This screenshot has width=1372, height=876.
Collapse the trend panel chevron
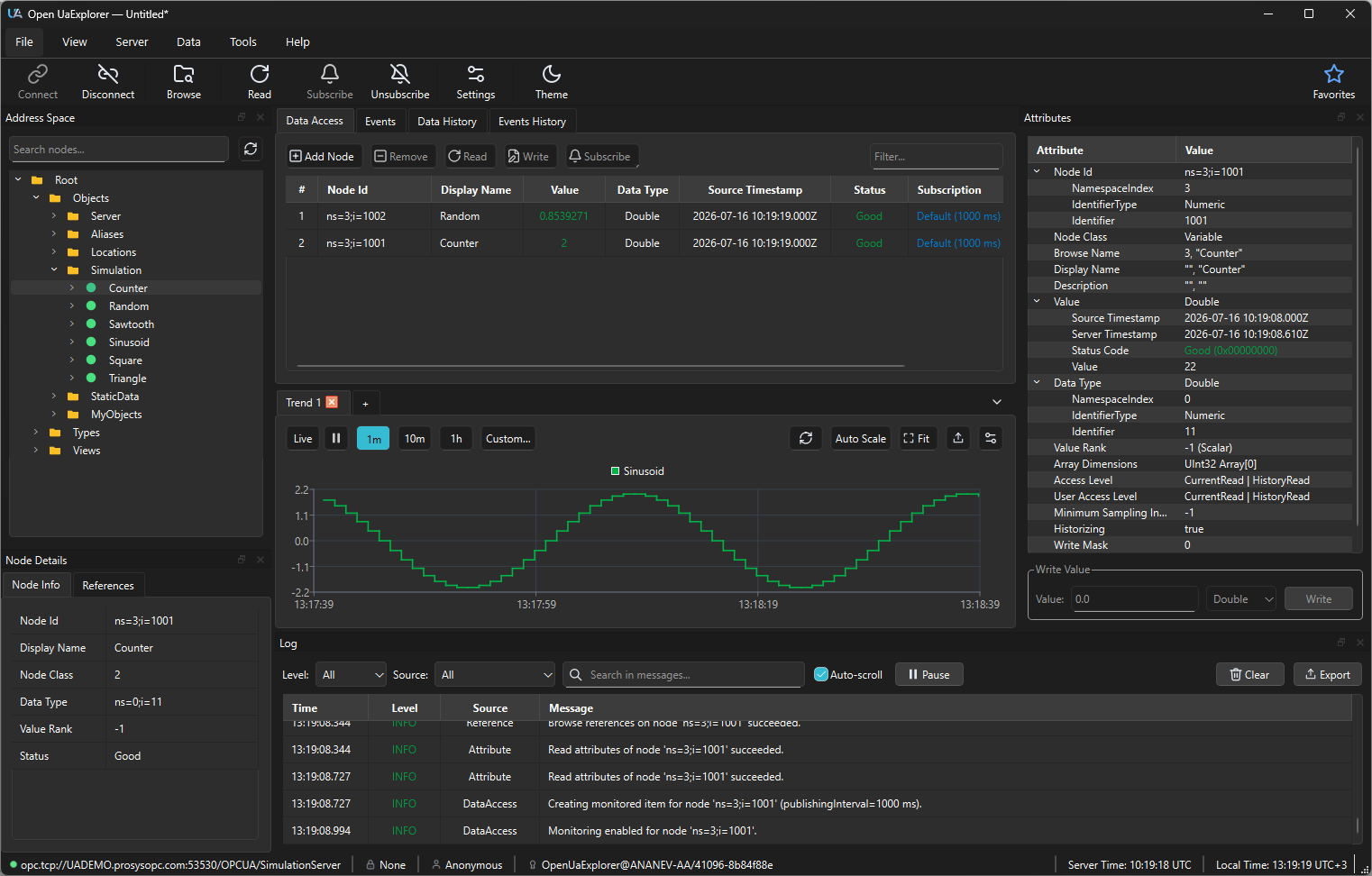pyautogui.click(x=997, y=402)
